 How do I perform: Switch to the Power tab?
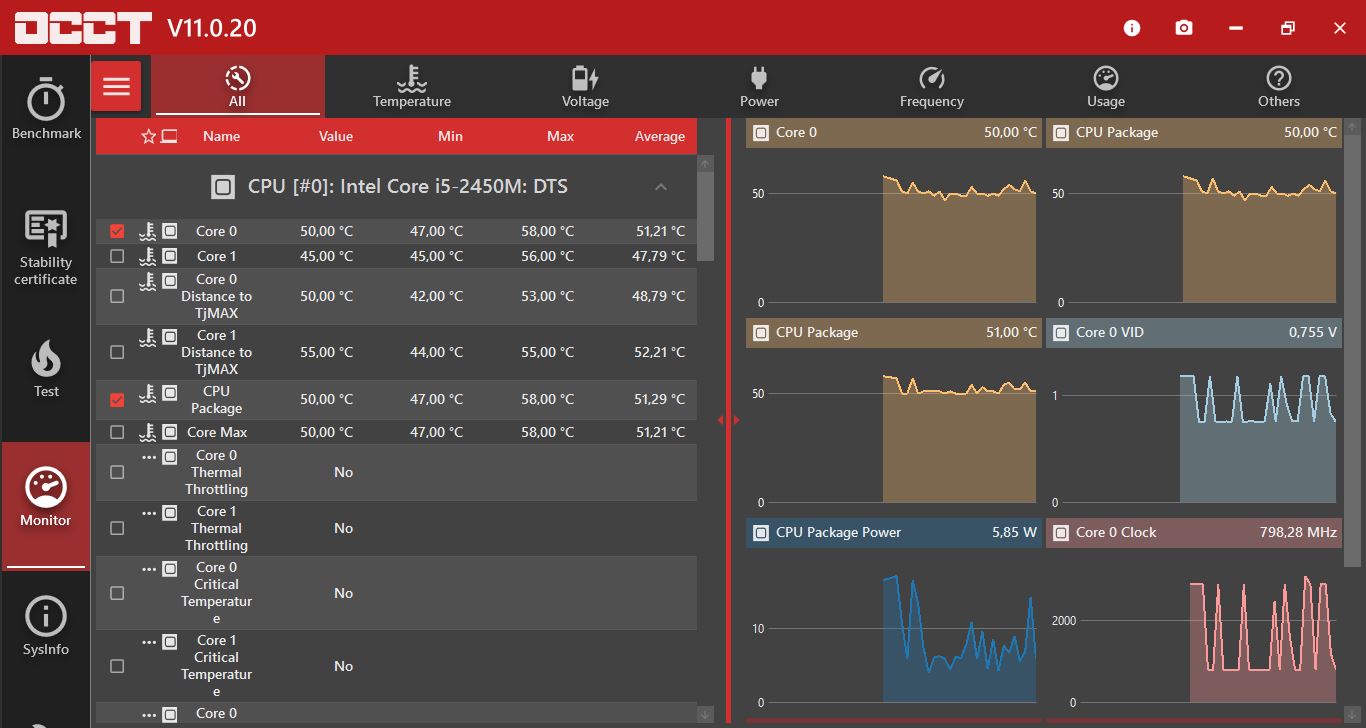point(759,86)
